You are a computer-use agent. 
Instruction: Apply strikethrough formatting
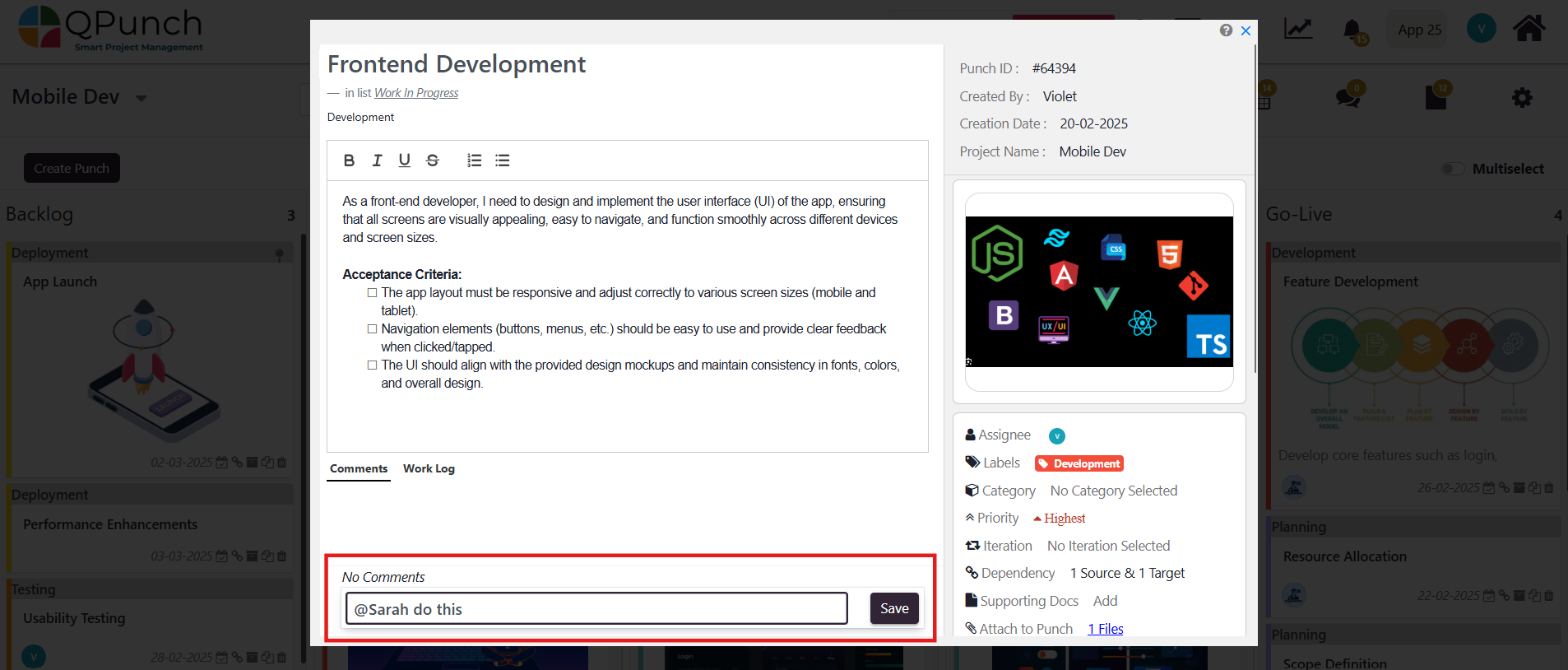click(x=433, y=161)
